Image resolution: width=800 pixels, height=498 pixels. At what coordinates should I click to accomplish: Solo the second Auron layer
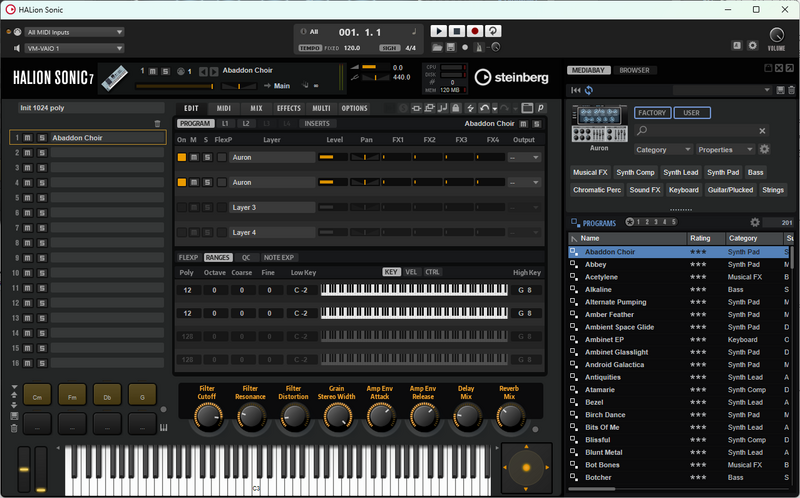pos(207,182)
